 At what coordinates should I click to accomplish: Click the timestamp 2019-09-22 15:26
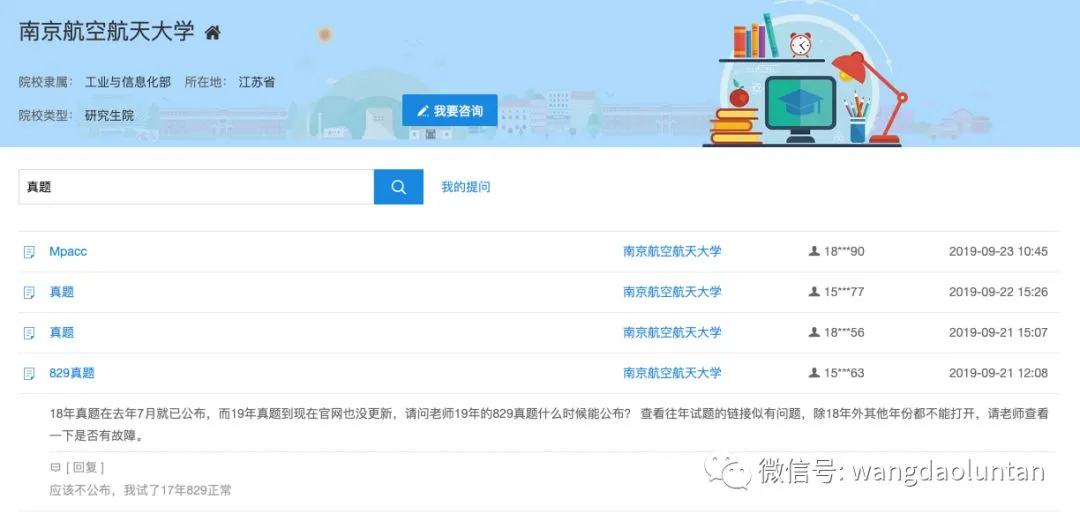998,292
